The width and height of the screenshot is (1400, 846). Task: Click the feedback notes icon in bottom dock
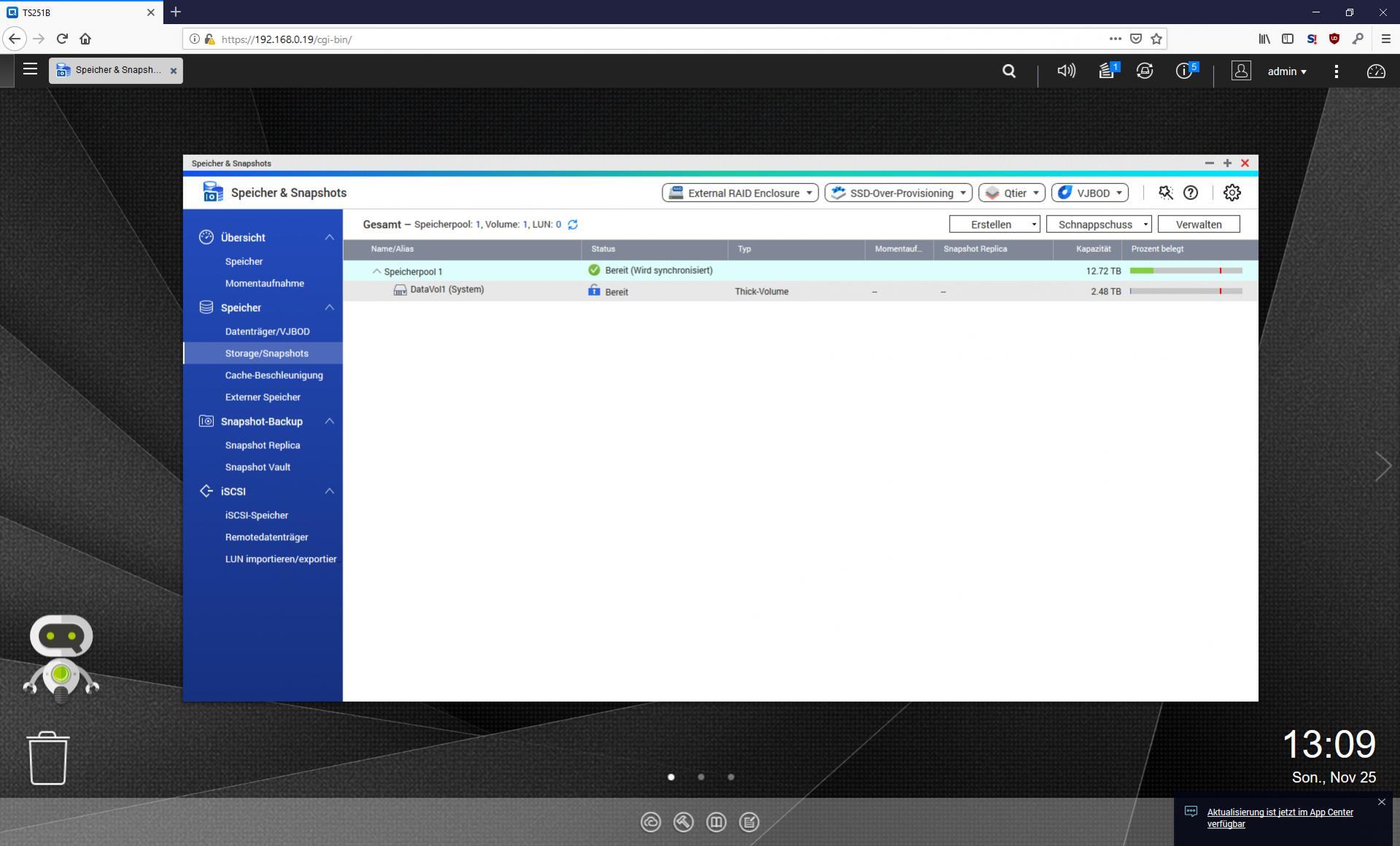click(749, 823)
